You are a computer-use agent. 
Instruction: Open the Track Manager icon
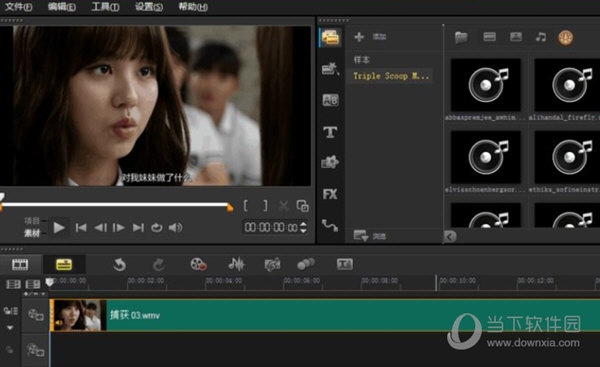tap(33, 284)
